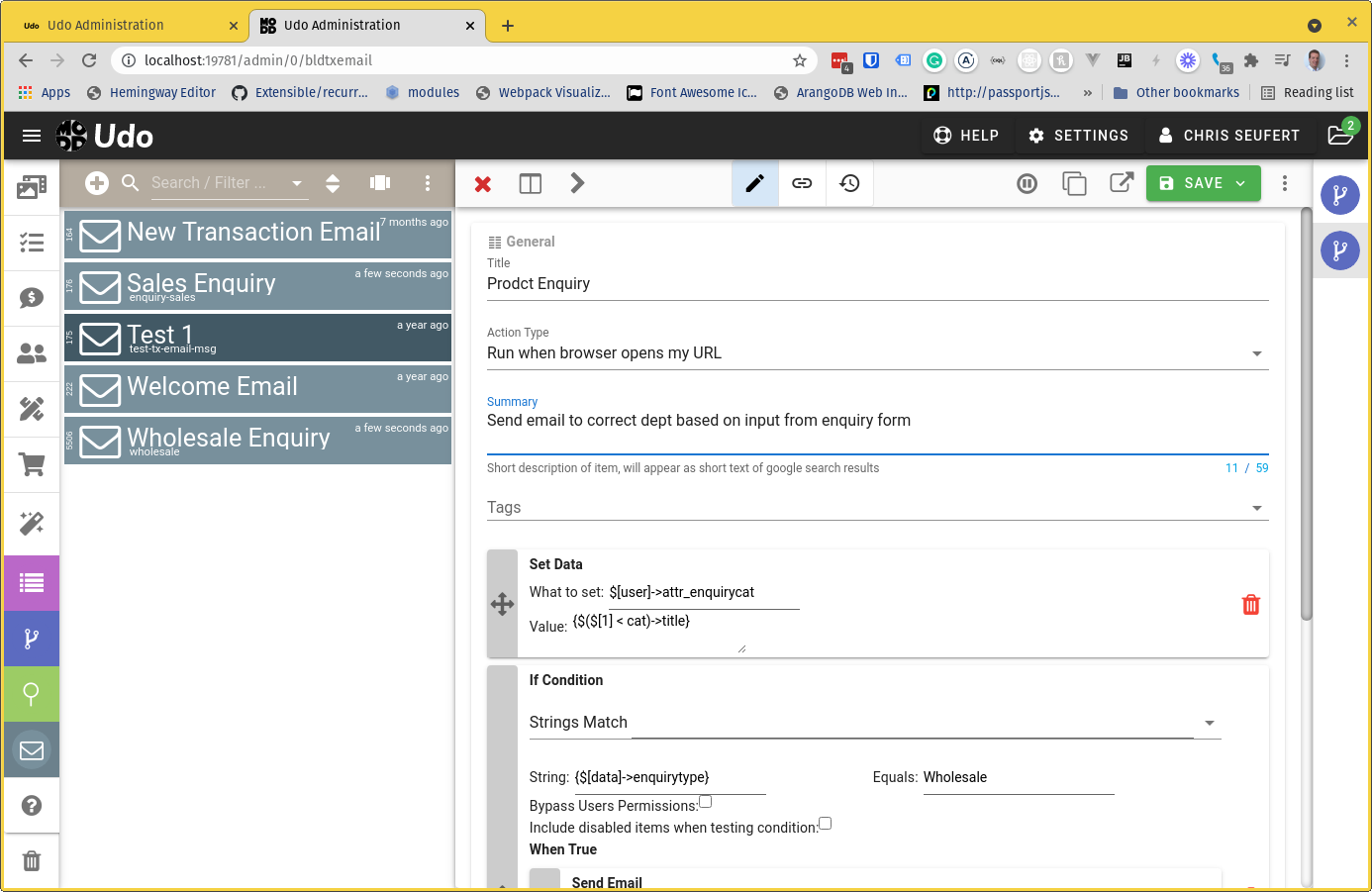Click the search magnifier icon in list toolbar

pos(130,182)
